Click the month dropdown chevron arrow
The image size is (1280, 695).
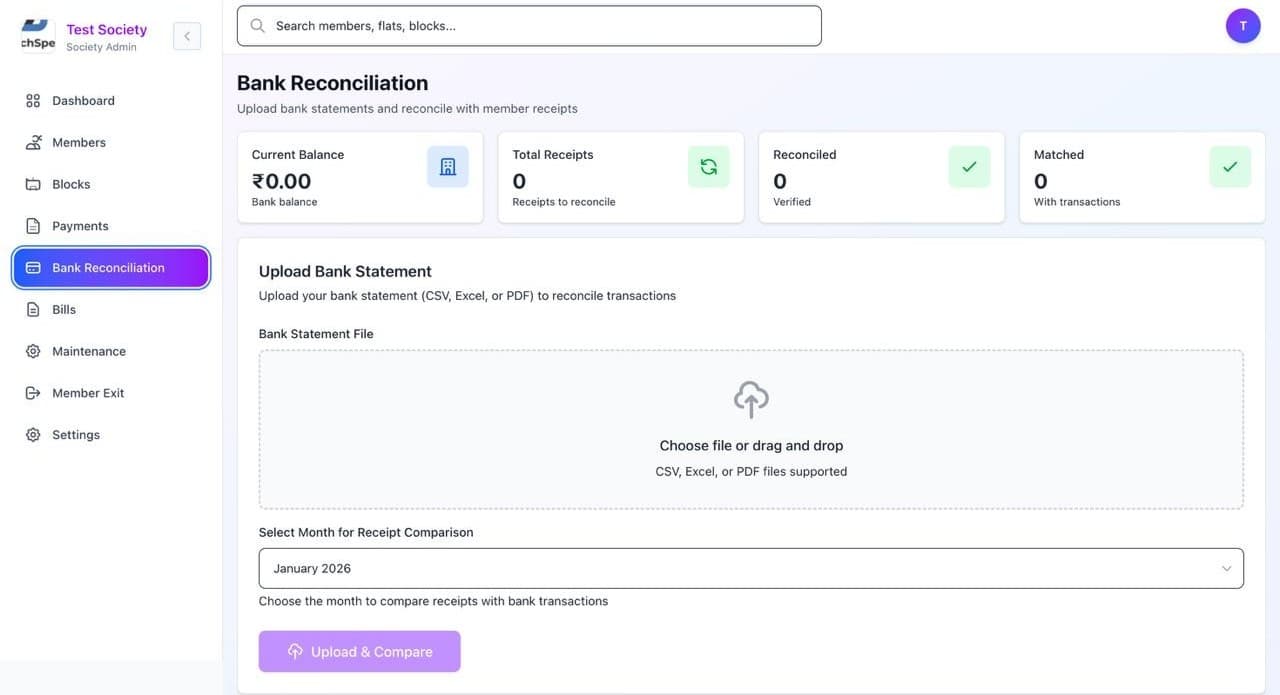(x=1227, y=569)
